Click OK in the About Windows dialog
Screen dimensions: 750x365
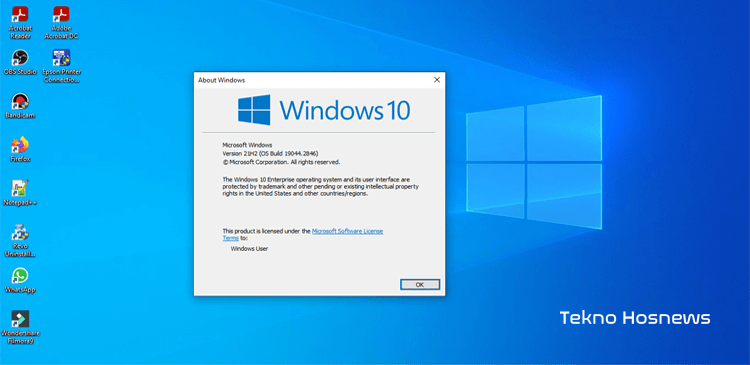(x=419, y=284)
